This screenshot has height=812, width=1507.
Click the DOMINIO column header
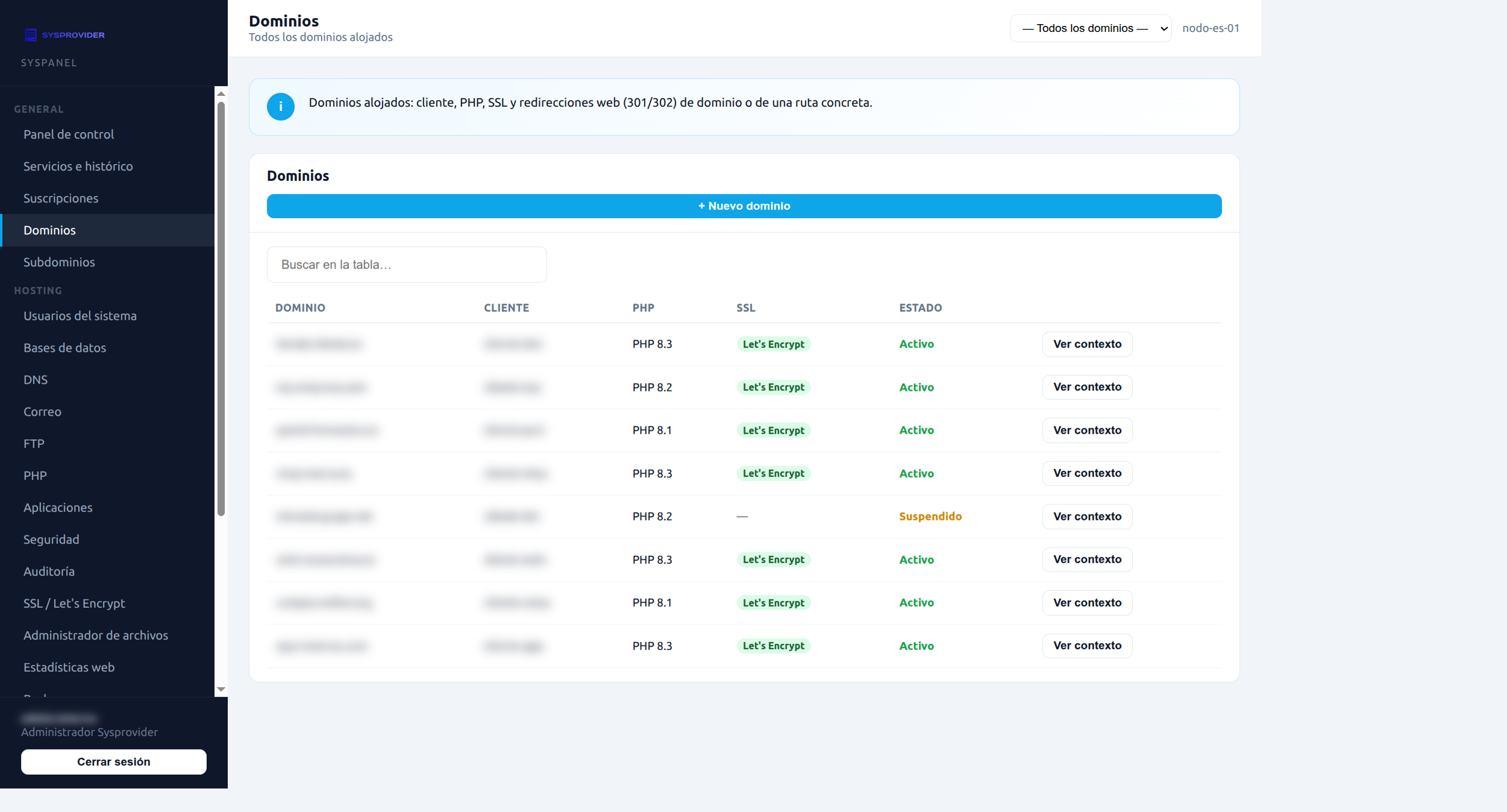[300, 308]
